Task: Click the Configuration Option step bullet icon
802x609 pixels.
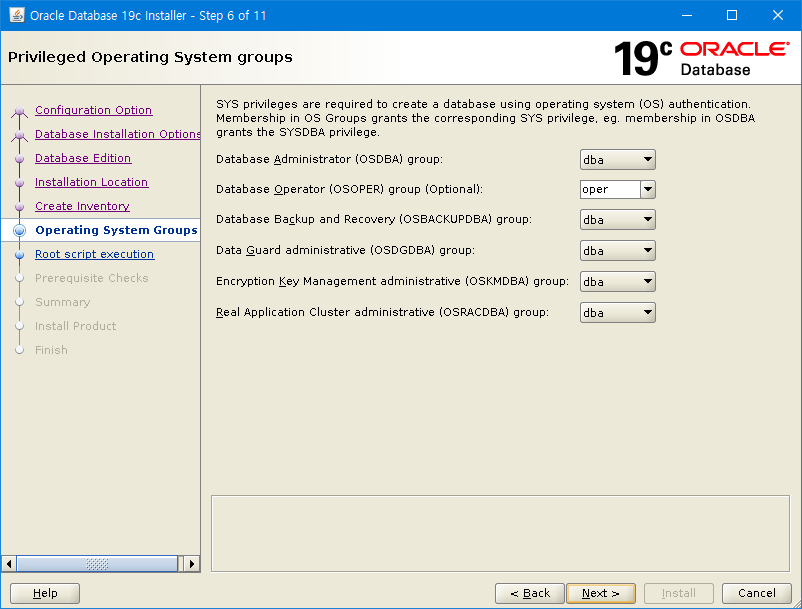Action: pyautogui.click(x=19, y=111)
